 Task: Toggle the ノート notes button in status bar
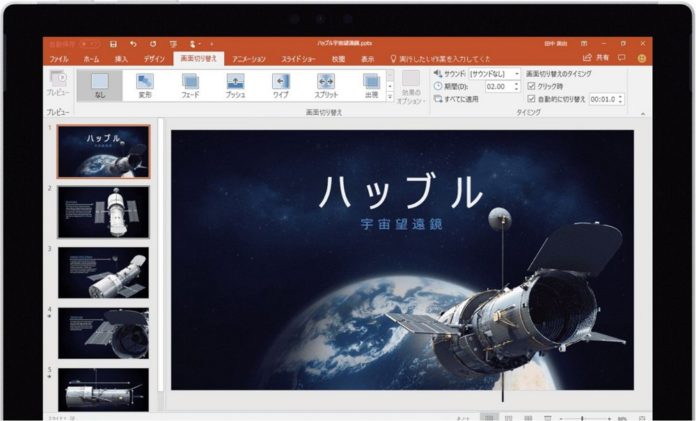(463, 418)
